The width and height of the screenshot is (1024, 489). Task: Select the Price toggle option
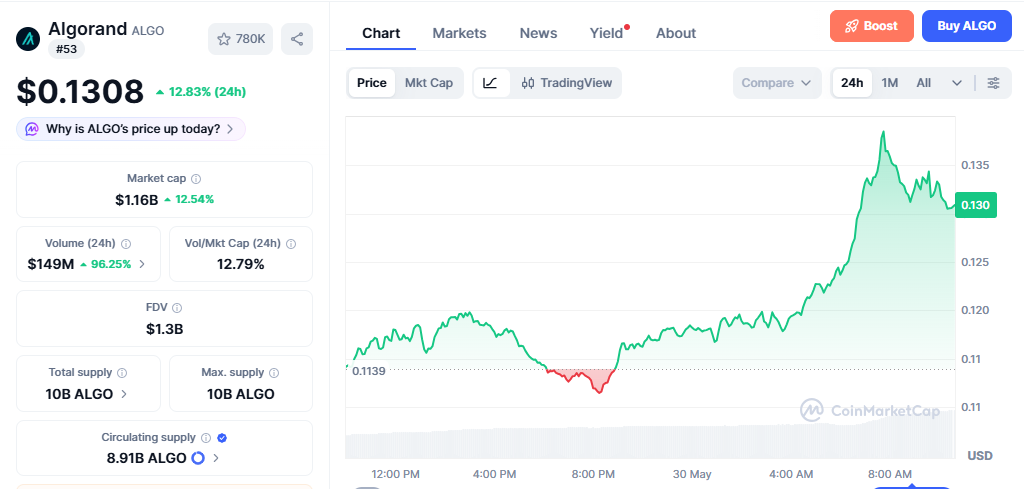coord(372,83)
